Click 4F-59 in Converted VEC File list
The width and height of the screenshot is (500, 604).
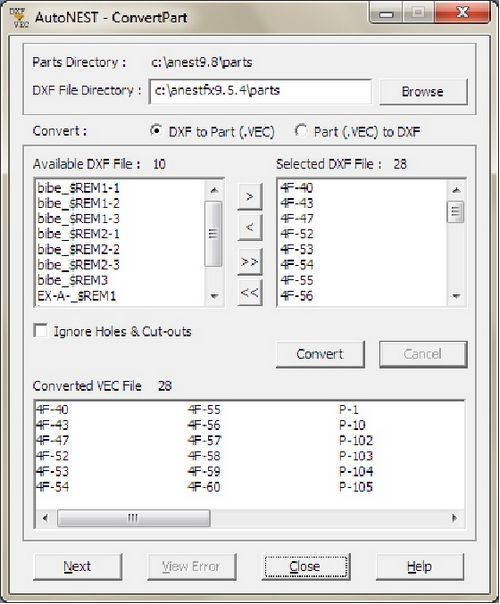[205, 471]
